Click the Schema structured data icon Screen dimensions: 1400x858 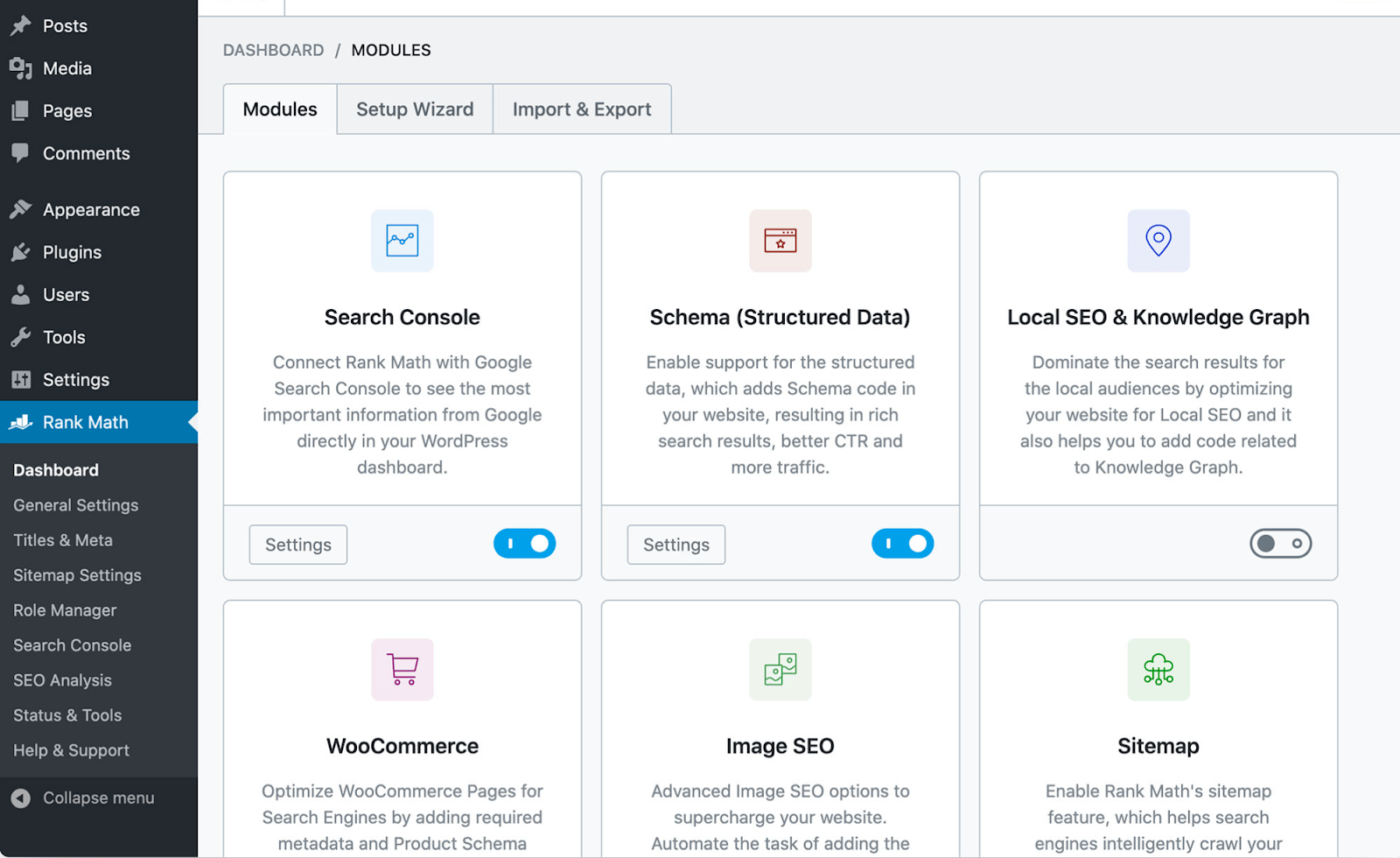tap(780, 240)
